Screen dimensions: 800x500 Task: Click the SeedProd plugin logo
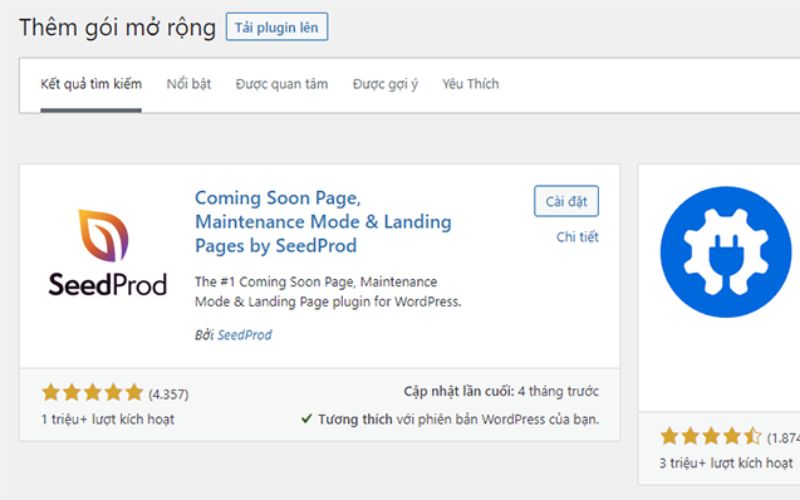pyautogui.click(x=108, y=253)
